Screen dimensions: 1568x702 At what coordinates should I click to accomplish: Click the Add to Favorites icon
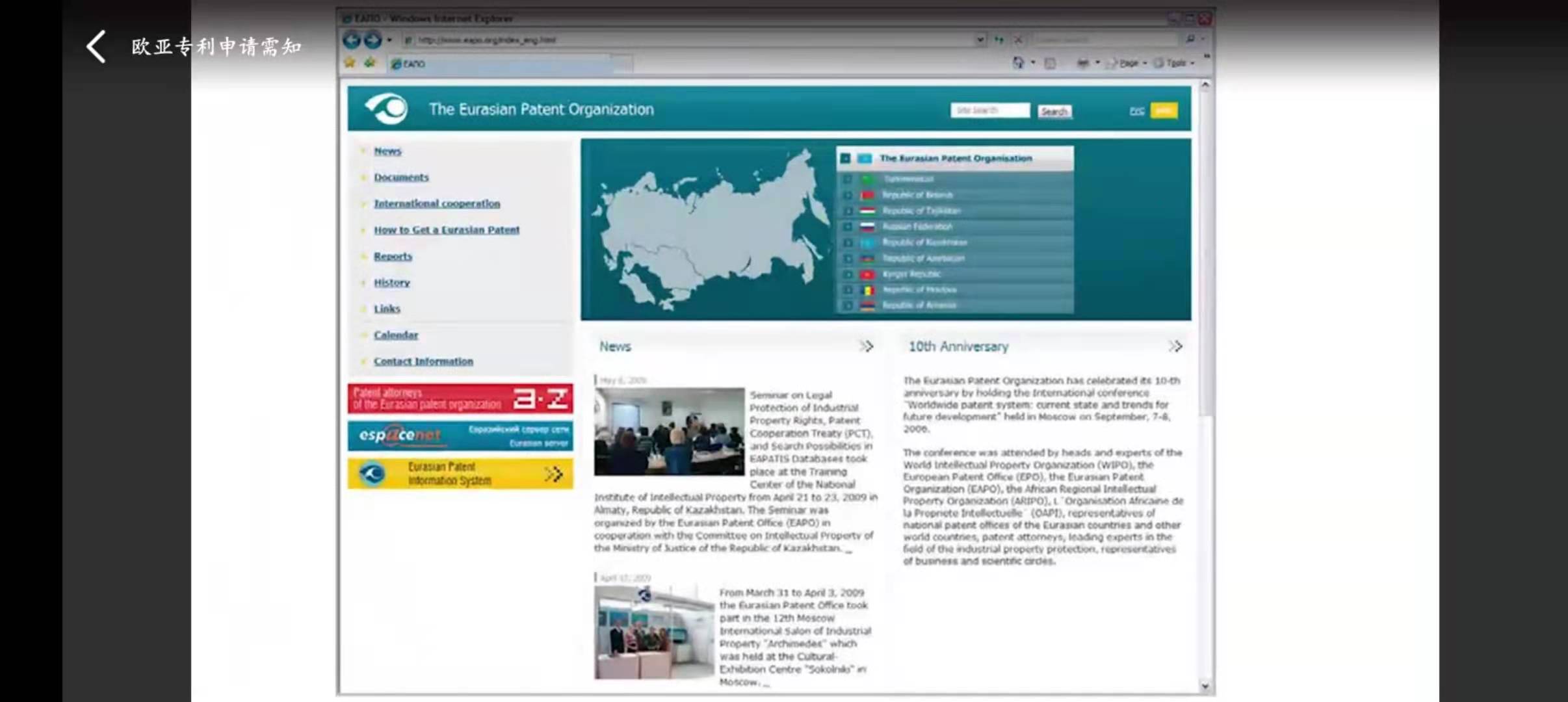pos(370,62)
